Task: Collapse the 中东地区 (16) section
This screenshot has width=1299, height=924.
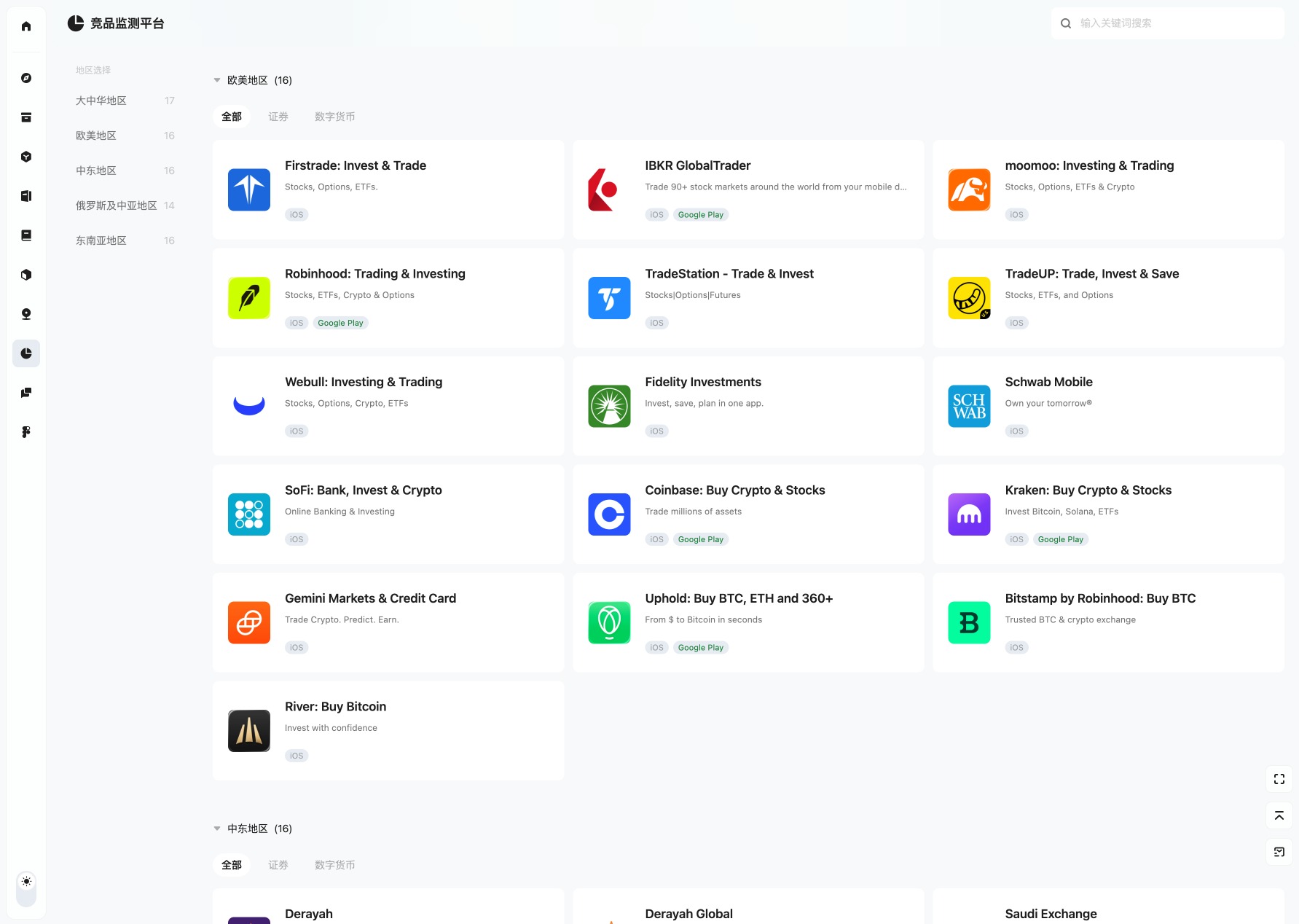Action: pos(217,829)
